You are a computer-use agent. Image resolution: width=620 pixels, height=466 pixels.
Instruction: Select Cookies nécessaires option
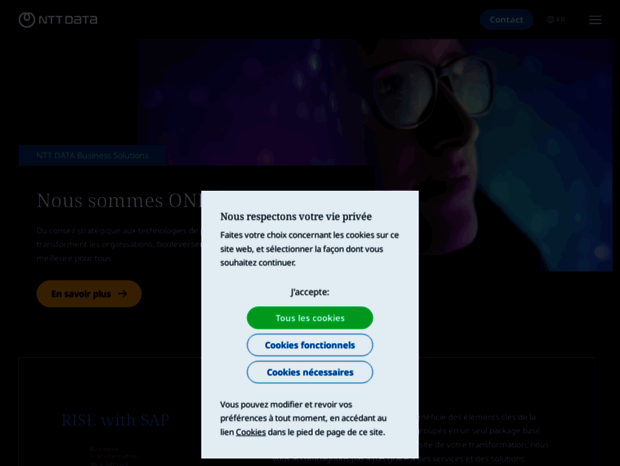pyautogui.click(x=310, y=372)
